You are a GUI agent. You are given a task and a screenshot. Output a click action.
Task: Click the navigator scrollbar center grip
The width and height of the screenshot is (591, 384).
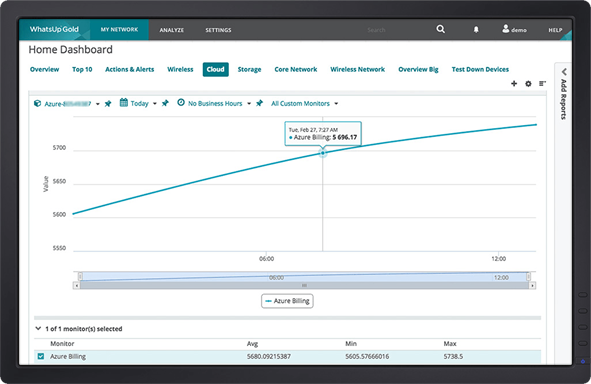click(304, 286)
